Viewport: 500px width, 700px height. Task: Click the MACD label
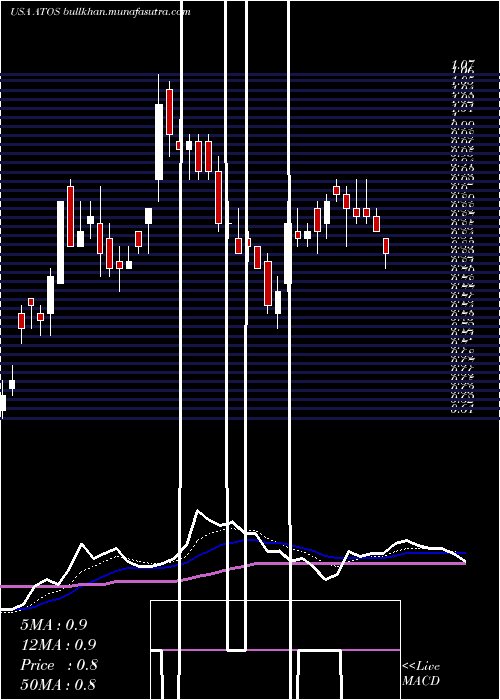(421, 681)
